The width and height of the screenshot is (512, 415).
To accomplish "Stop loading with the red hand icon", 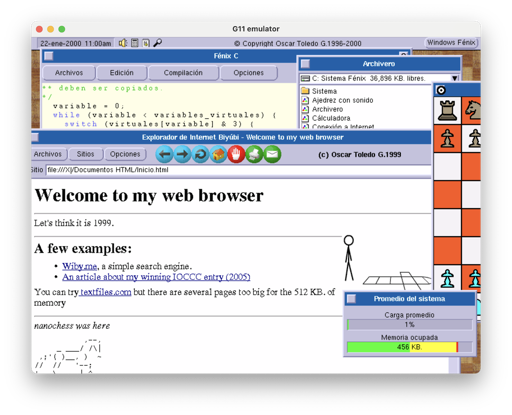I will (x=236, y=154).
